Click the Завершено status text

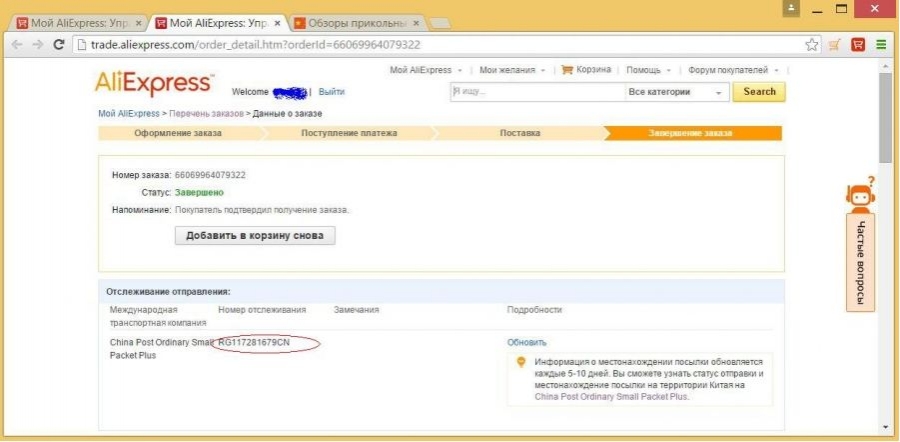point(199,192)
